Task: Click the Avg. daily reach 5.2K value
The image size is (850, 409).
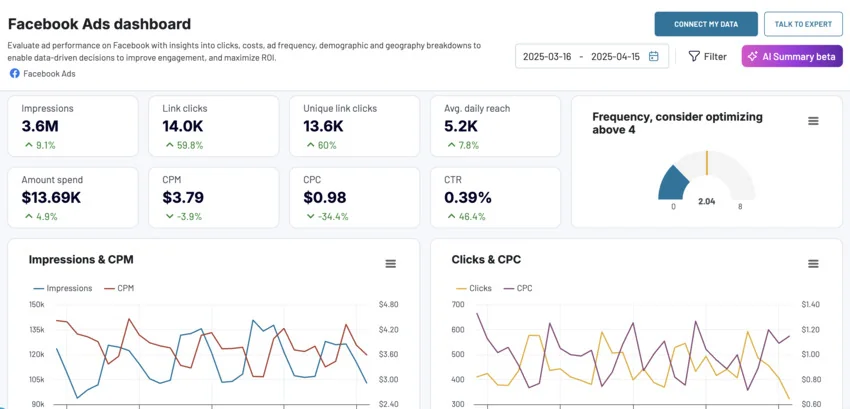Action: pyautogui.click(x=461, y=126)
